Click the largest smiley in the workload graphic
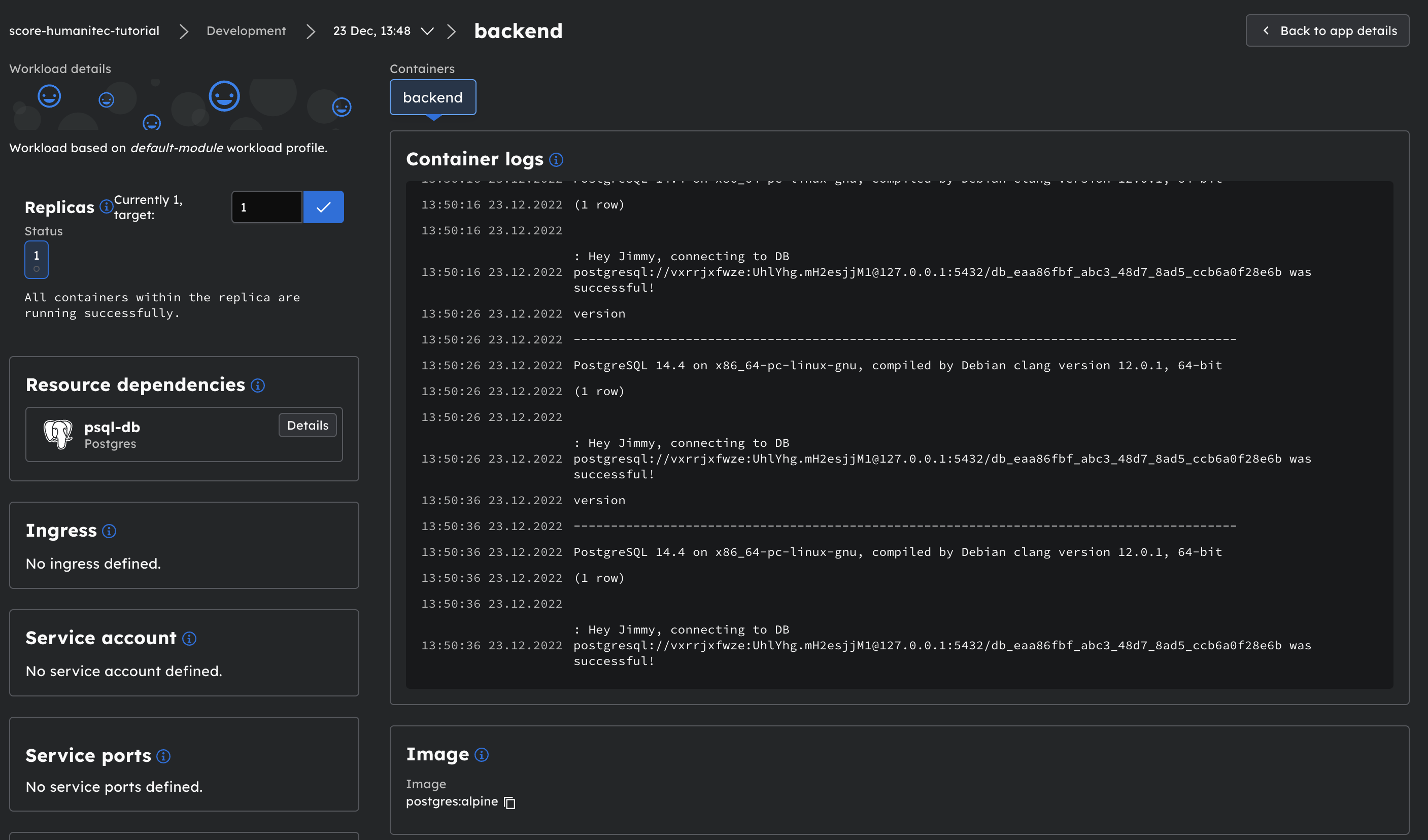1428x840 pixels. [224, 96]
